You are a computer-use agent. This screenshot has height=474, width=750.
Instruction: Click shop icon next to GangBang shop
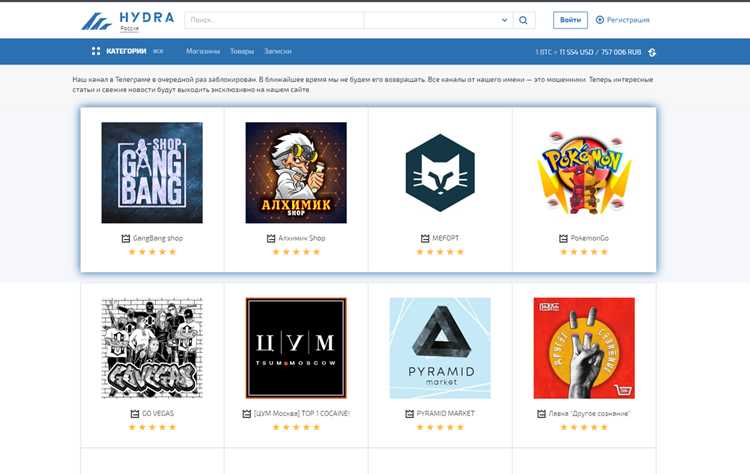coord(126,238)
